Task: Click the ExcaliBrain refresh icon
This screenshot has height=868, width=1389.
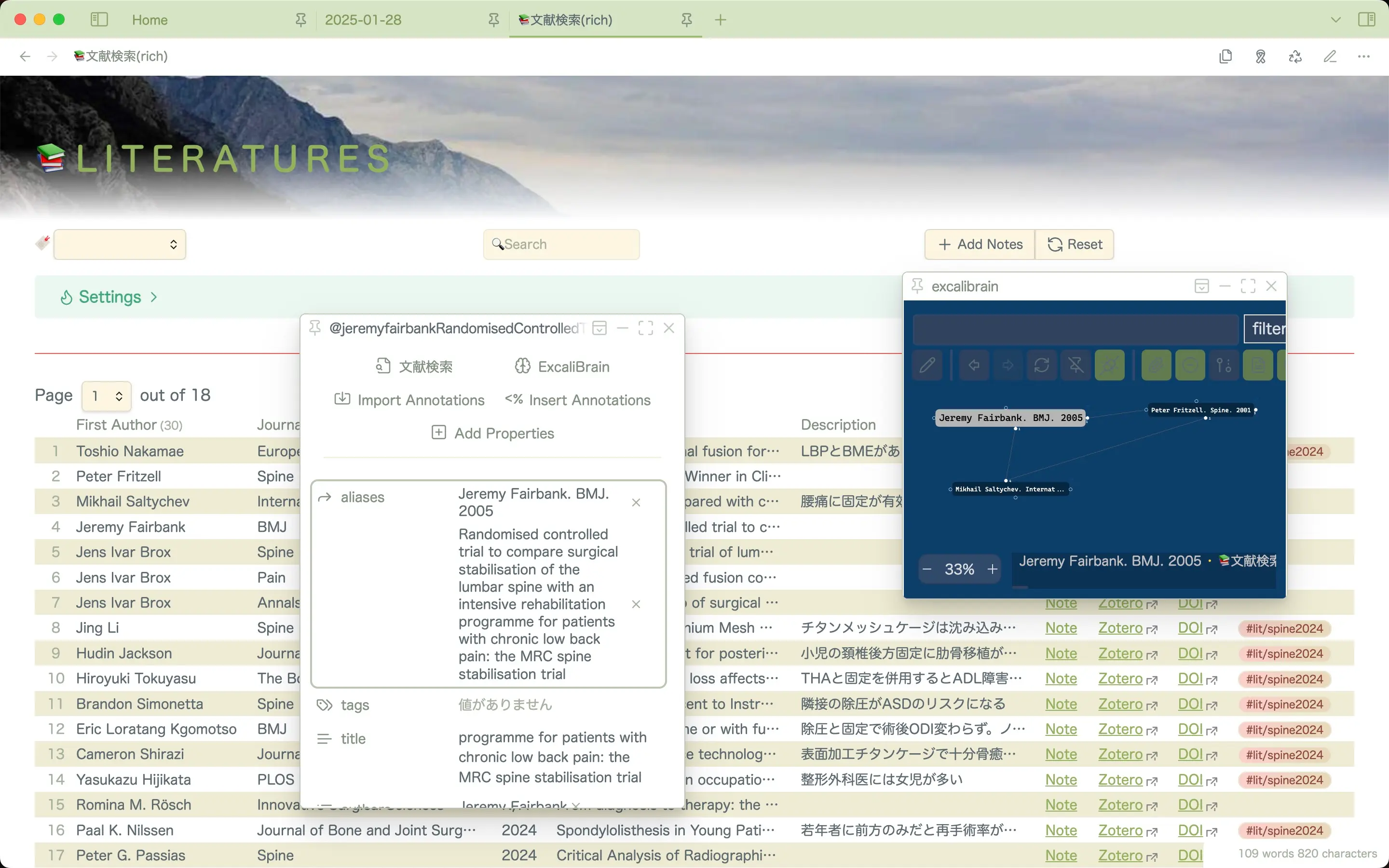Action: point(1041,365)
